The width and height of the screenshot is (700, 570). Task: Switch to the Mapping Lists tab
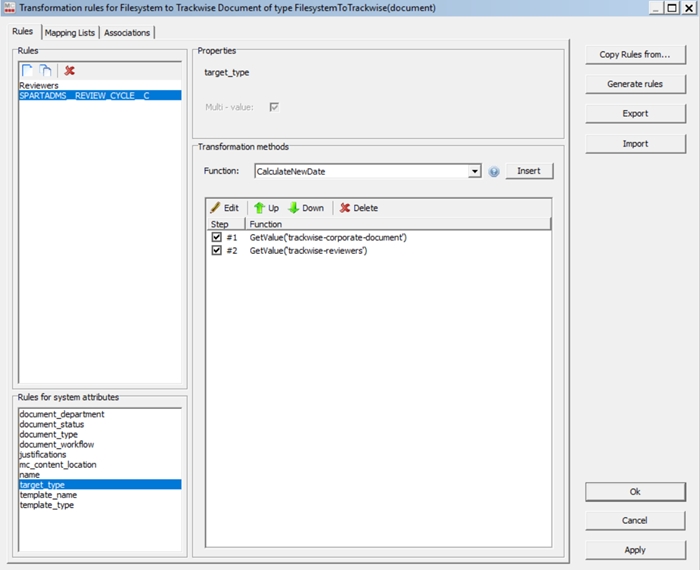coord(70,33)
